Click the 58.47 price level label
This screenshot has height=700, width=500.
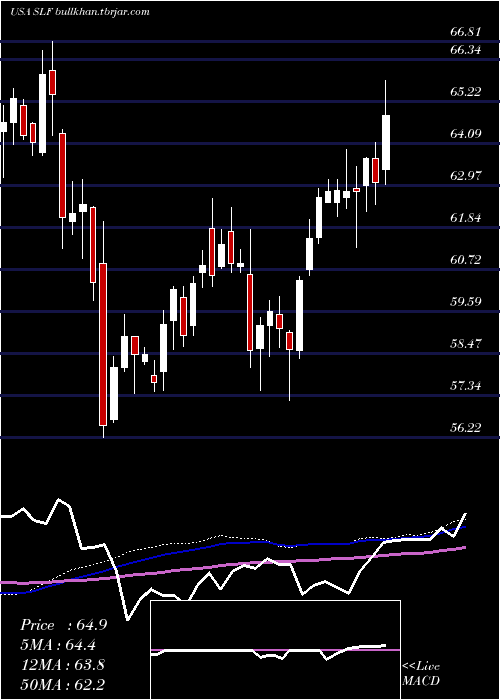pyautogui.click(x=465, y=344)
